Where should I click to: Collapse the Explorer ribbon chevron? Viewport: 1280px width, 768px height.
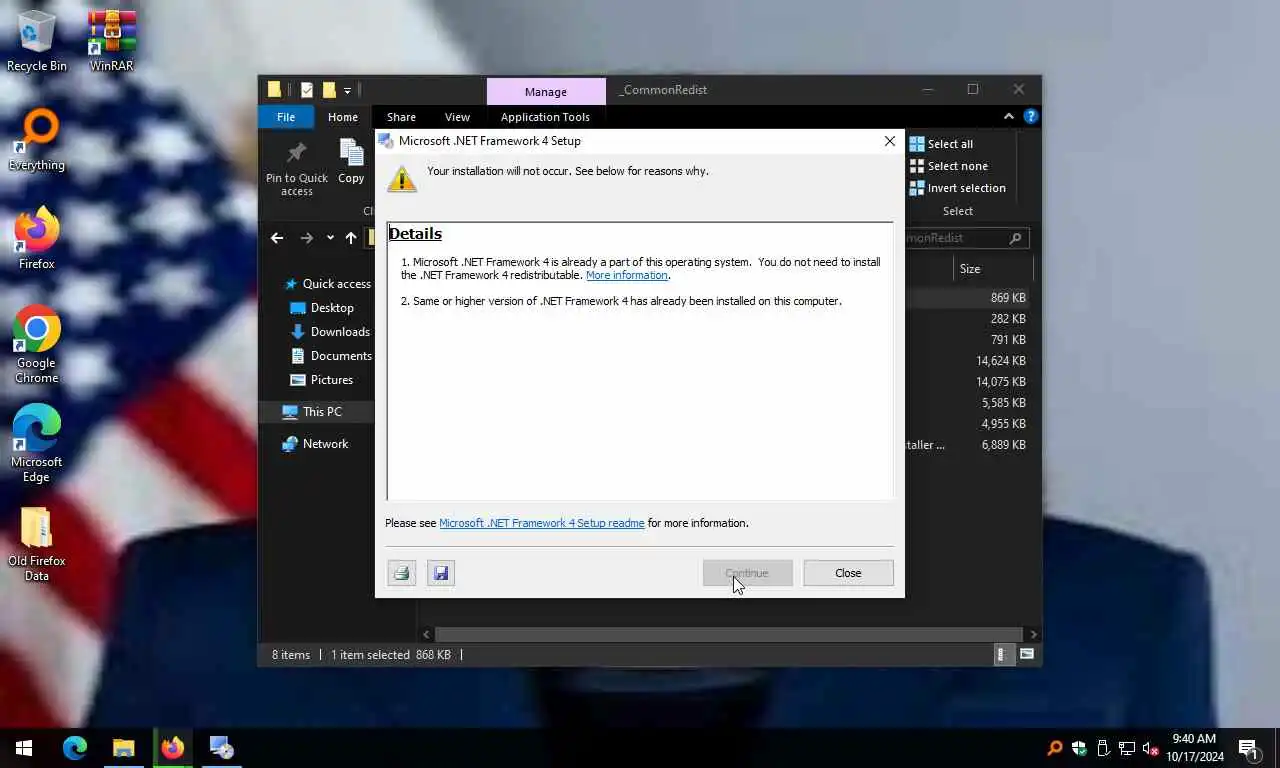(1011, 116)
